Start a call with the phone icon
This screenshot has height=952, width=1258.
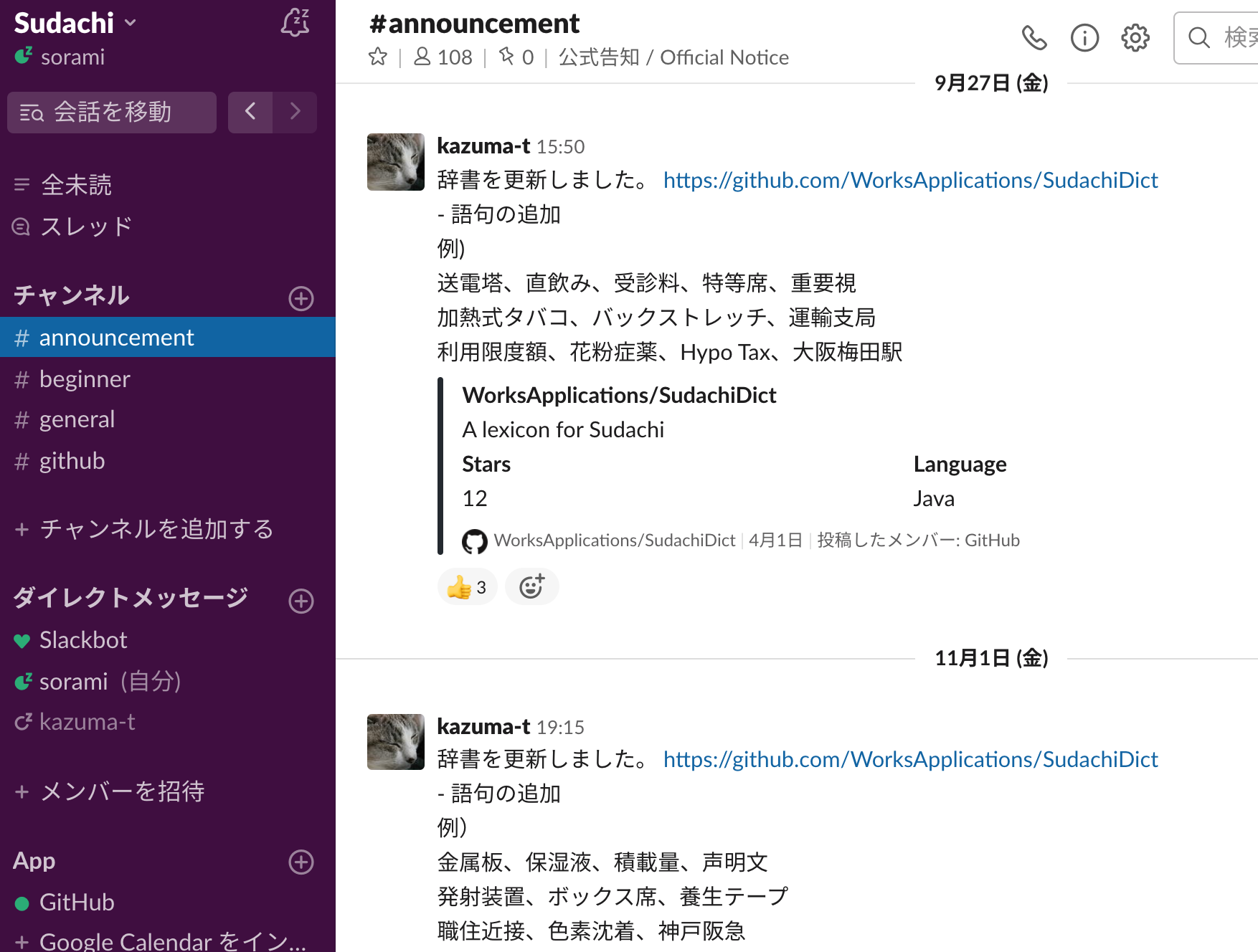1034,37
